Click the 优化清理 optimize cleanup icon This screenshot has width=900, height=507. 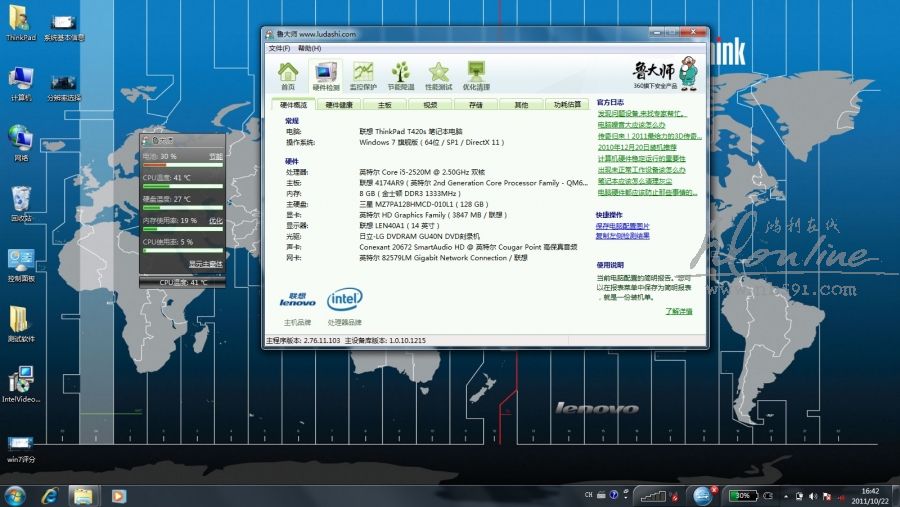[x=476, y=75]
